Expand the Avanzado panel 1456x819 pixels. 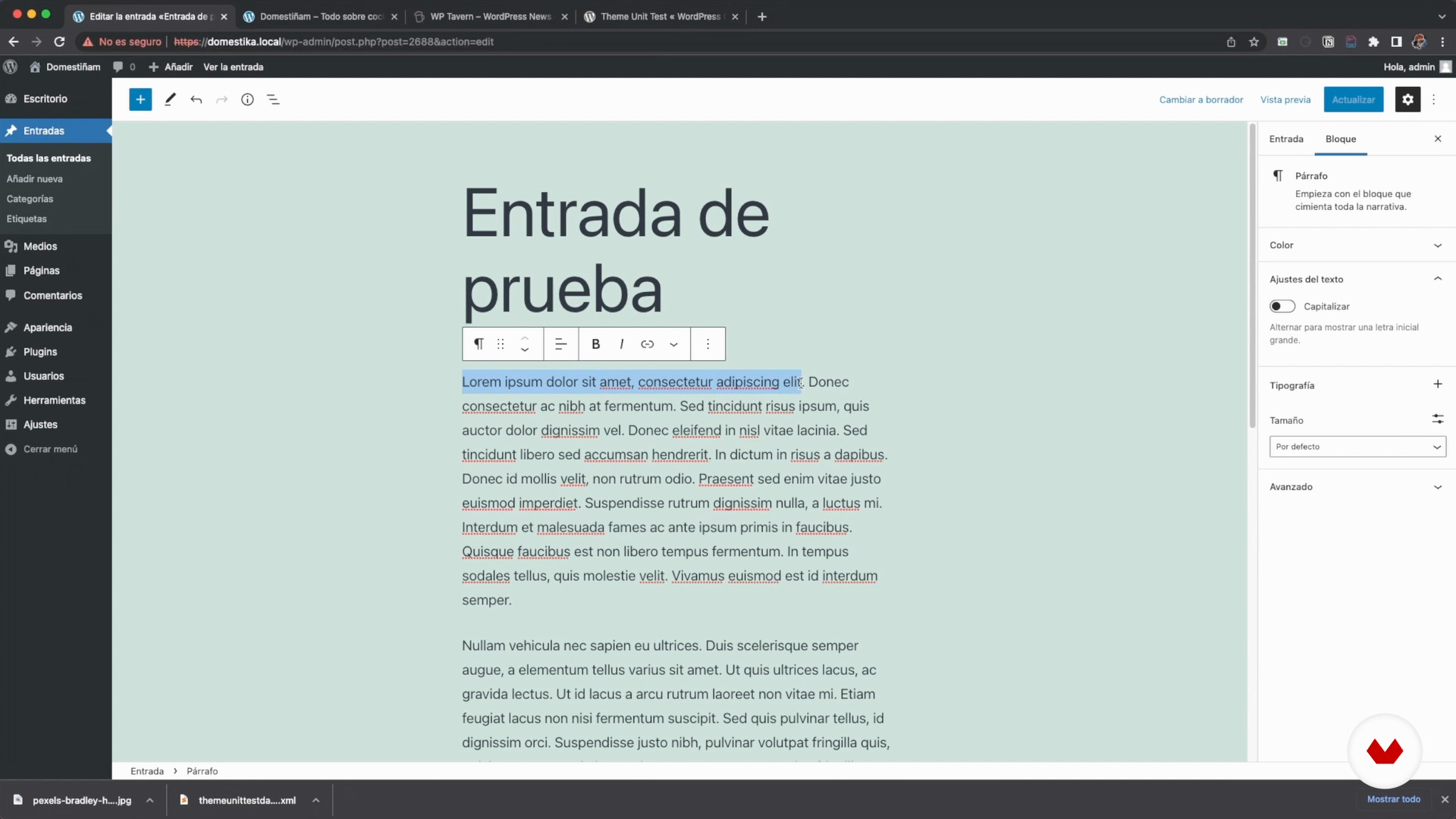click(x=1356, y=487)
